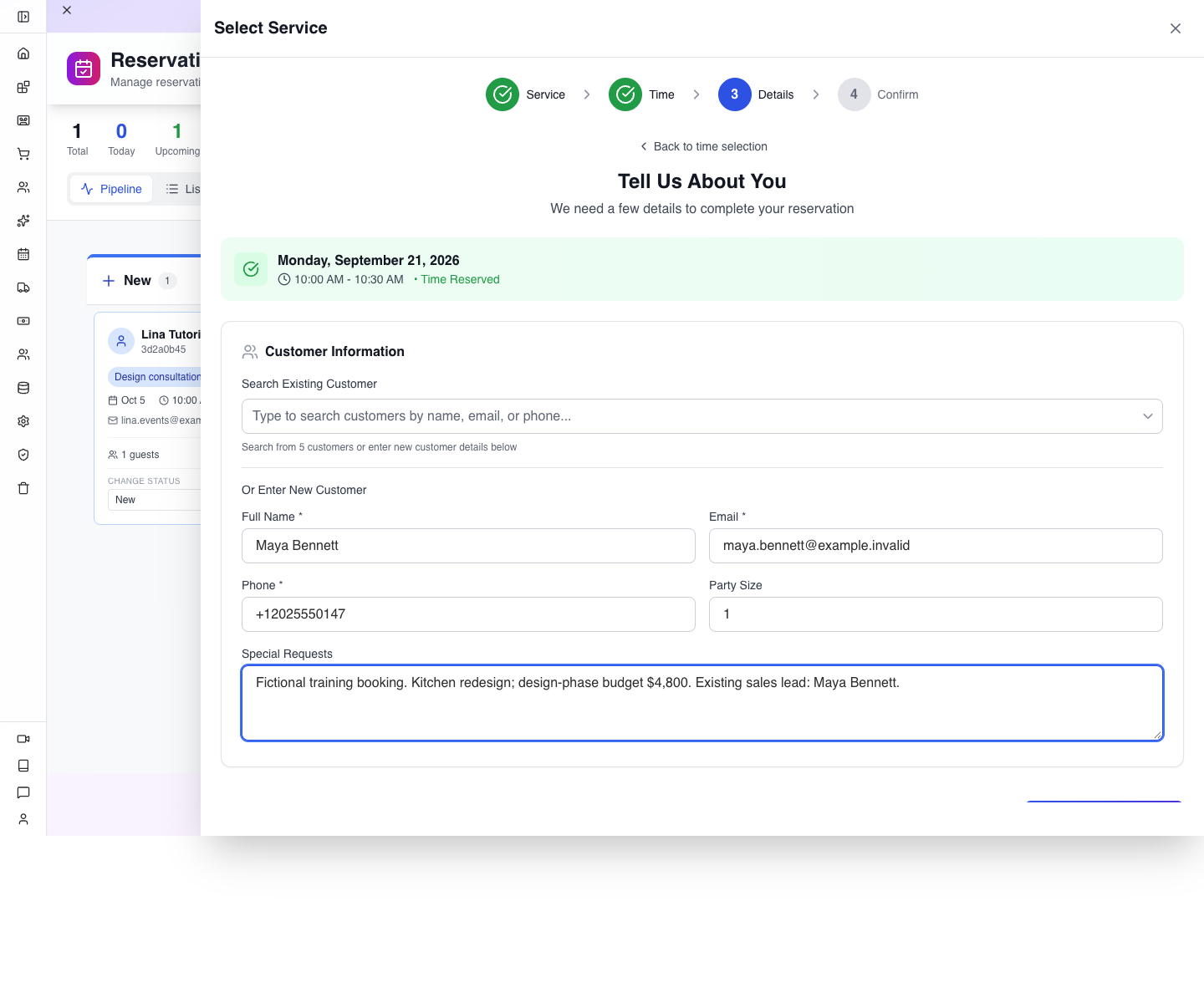Click the Oct 5 date on card

[133, 400]
